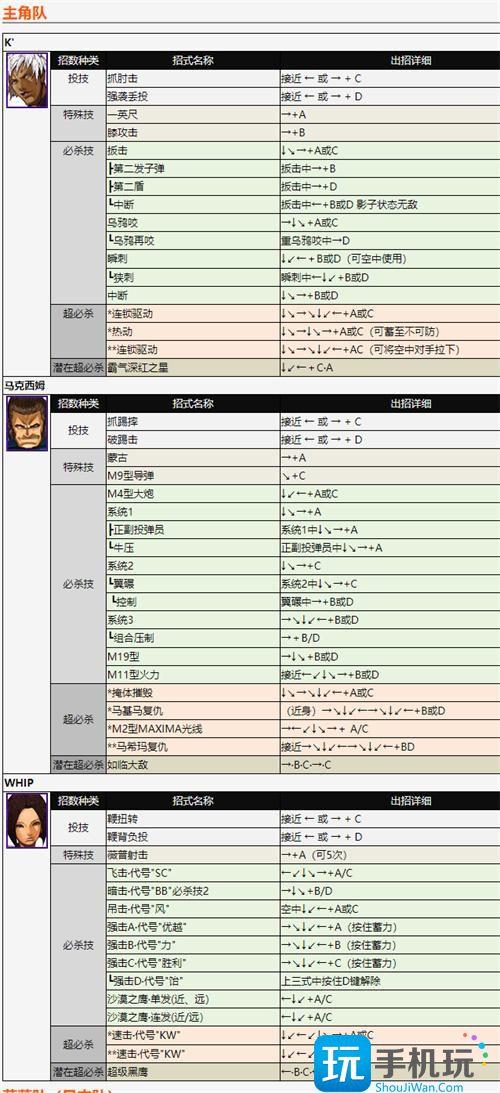Image resolution: width=500 pixels, height=1093 pixels.
Task: Click the 强击B·代号"力" move
Action: (x=141, y=945)
